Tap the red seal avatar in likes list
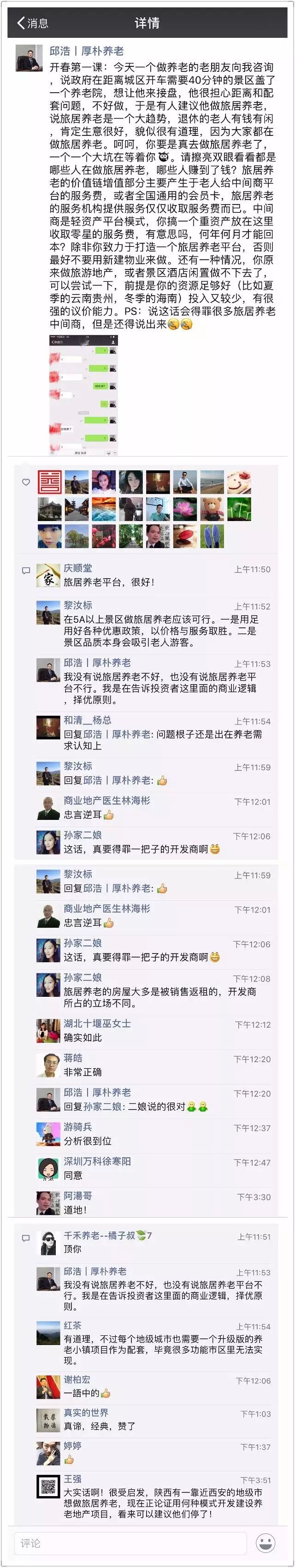The height and width of the screenshot is (1568, 295). pyautogui.click(x=48, y=482)
